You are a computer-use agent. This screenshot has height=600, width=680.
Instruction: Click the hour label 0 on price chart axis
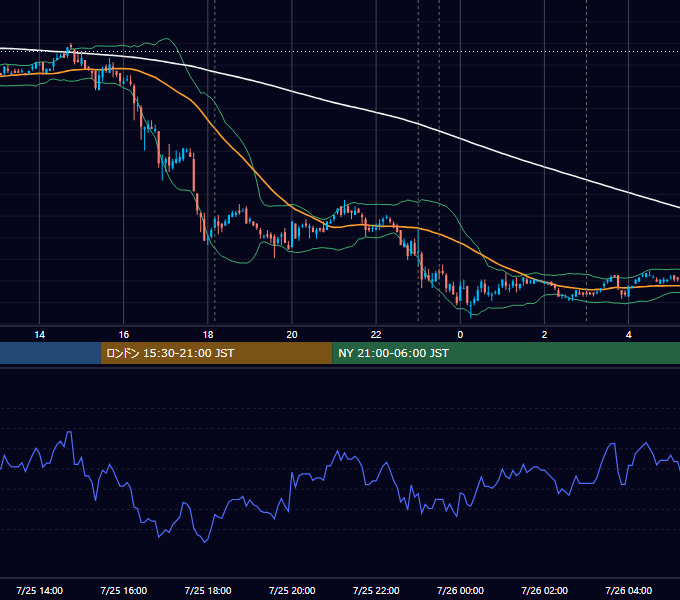pyautogui.click(x=460, y=335)
